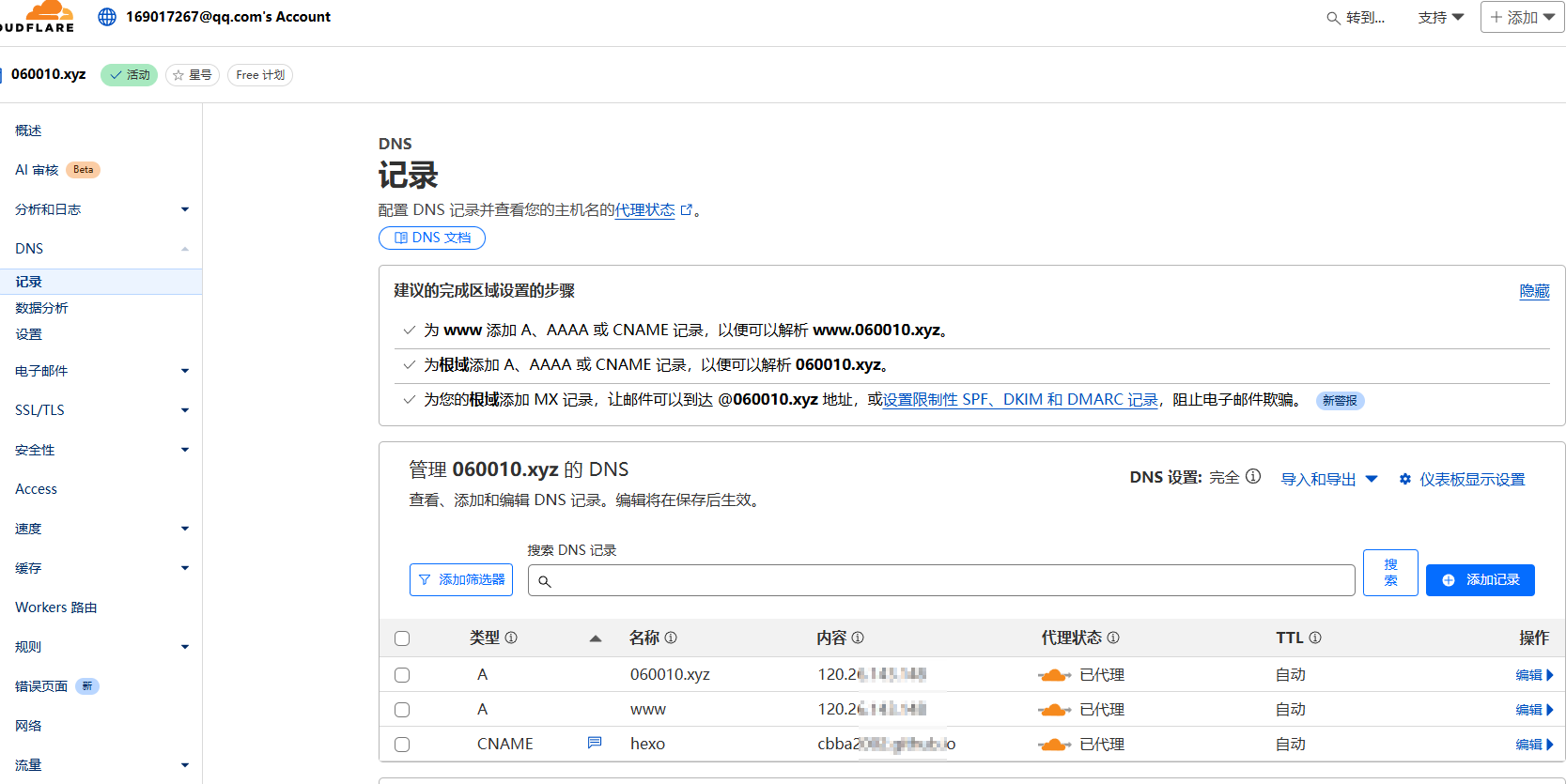The width and height of the screenshot is (1566, 784).
Task: Click the gear icon for 仪表板显示设置
Action: tap(1405, 479)
